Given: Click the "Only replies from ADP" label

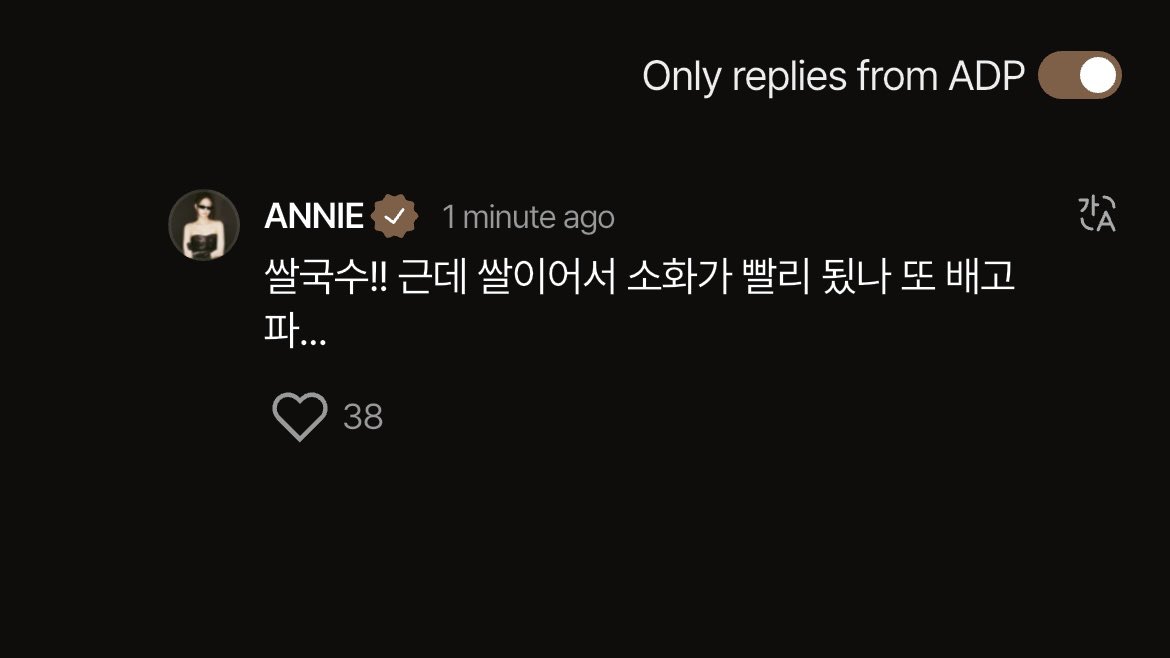Looking at the screenshot, I should [x=833, y=76].
